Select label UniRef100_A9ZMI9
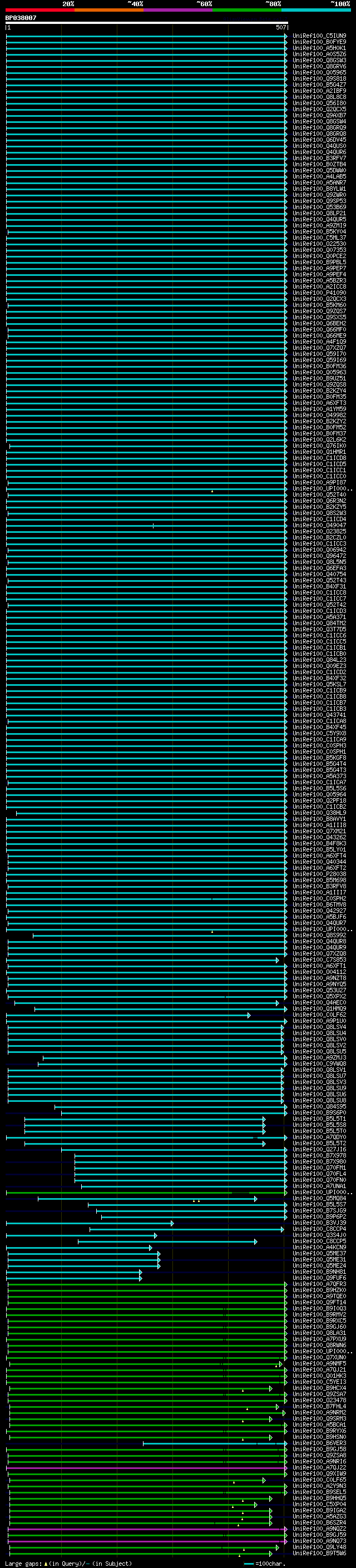The image size is (356, 1568). click(319, 225)
